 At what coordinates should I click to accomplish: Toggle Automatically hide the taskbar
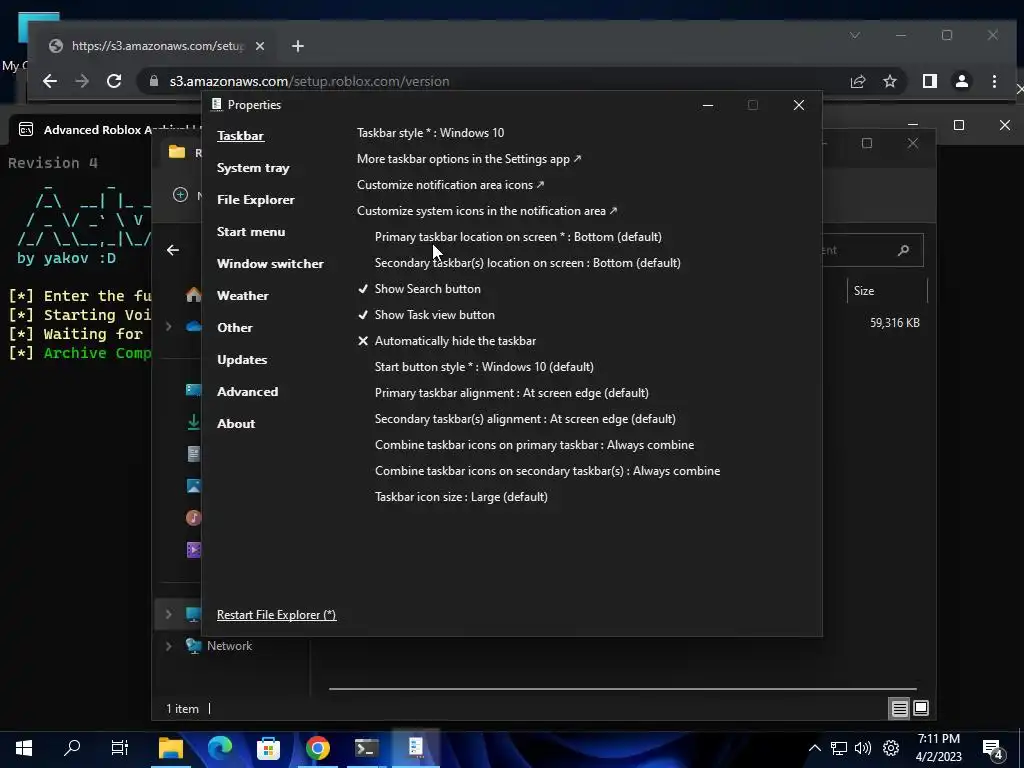(447, 341)
